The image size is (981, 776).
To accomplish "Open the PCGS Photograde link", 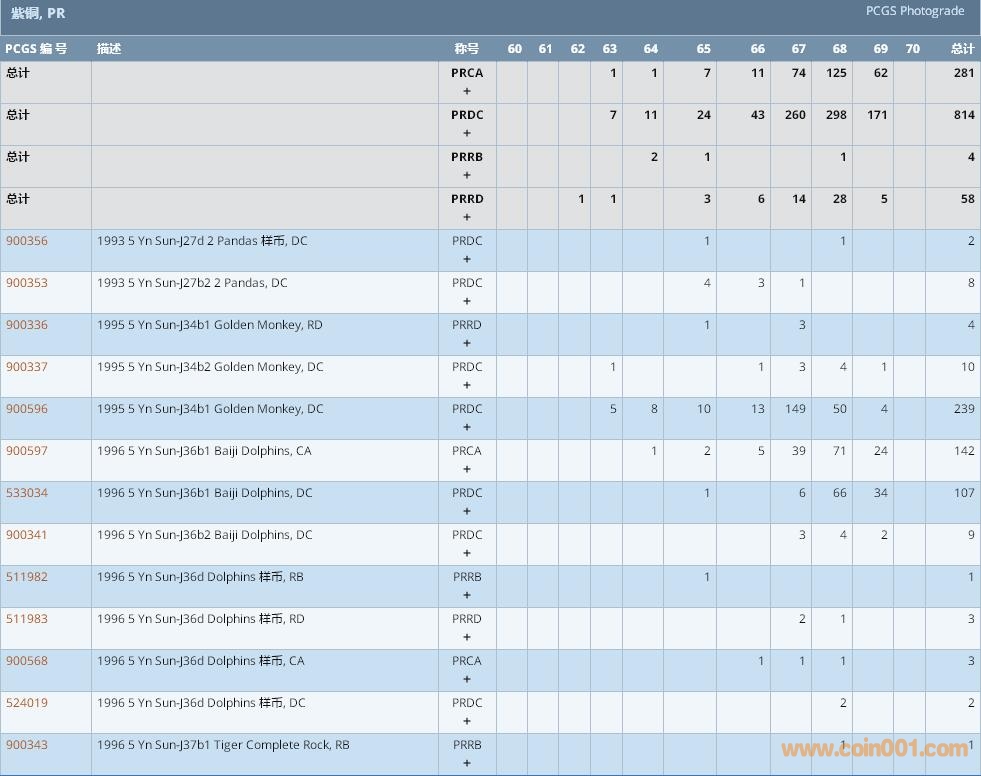I will coord(914,11).
